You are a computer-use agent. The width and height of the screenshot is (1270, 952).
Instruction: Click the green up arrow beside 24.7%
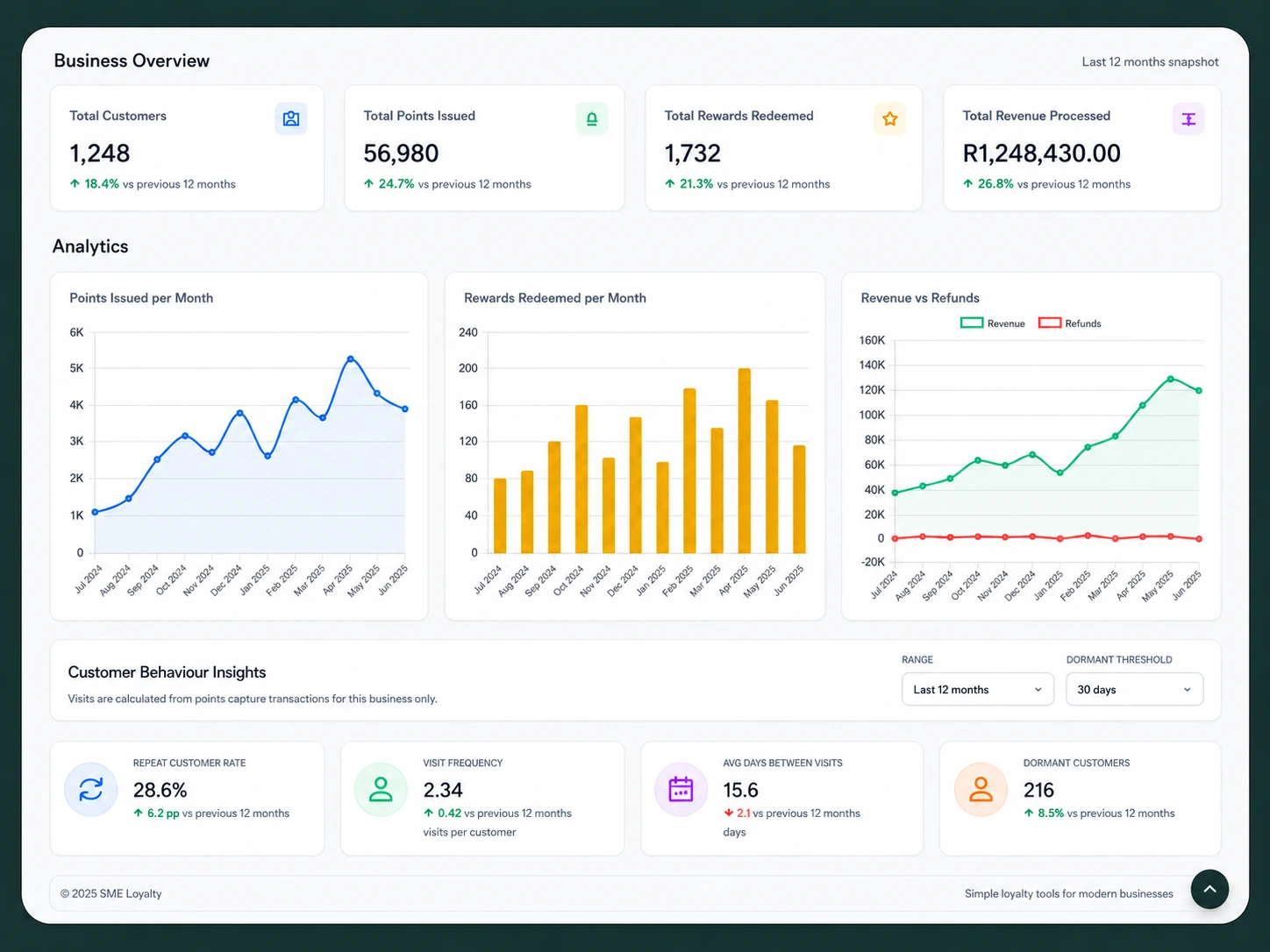click(x=369, y=184)
